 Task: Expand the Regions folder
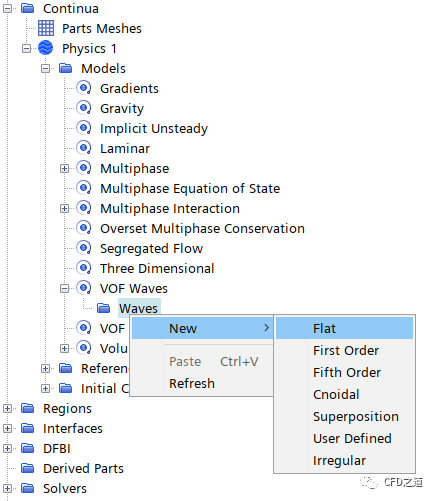(x=7, y=408)
